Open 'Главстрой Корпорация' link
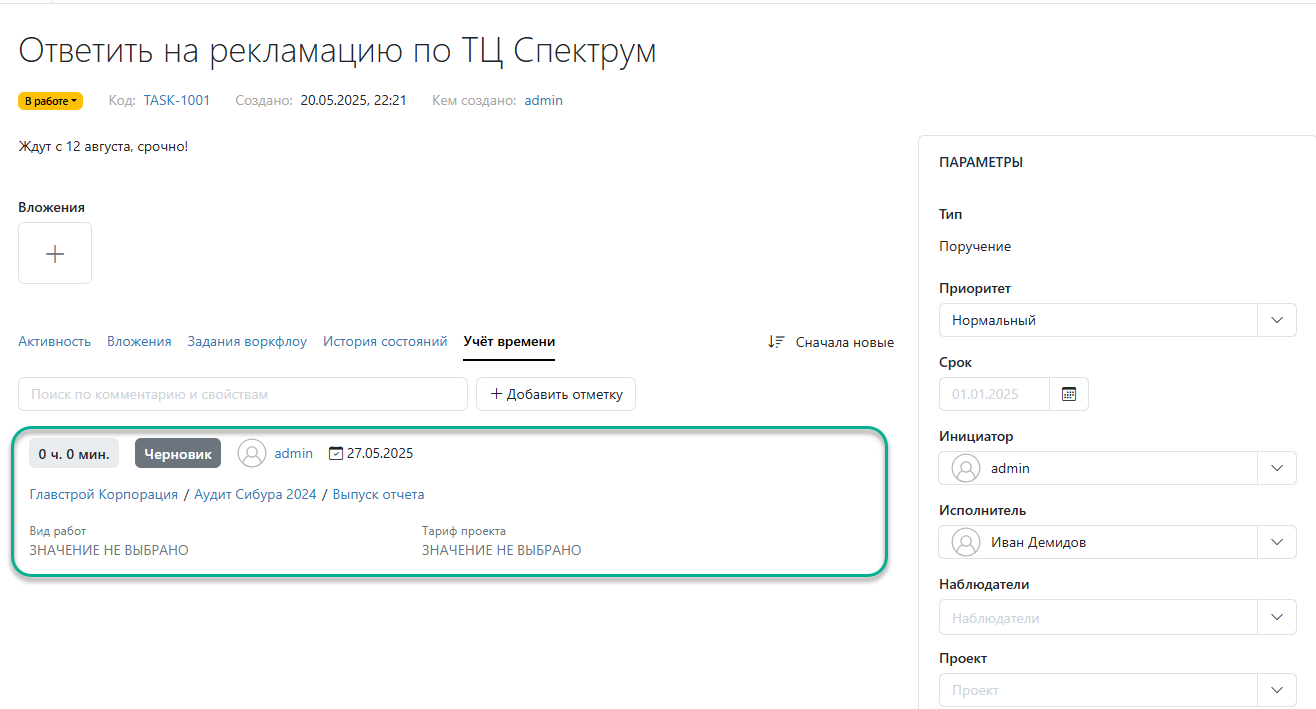 (104, 494)
